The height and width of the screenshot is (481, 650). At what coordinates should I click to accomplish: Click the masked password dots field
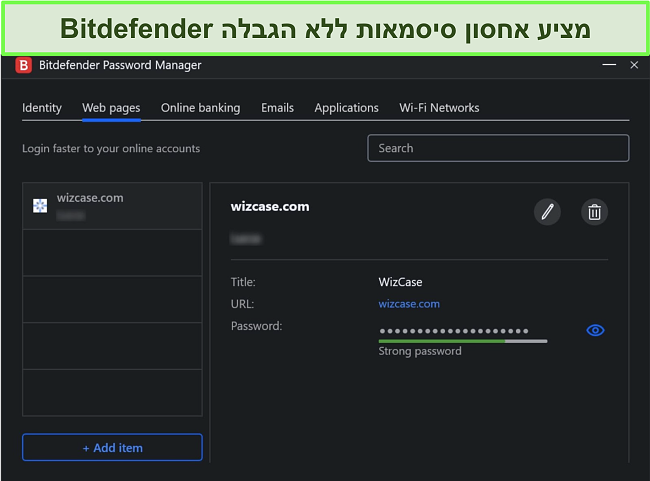454,331
